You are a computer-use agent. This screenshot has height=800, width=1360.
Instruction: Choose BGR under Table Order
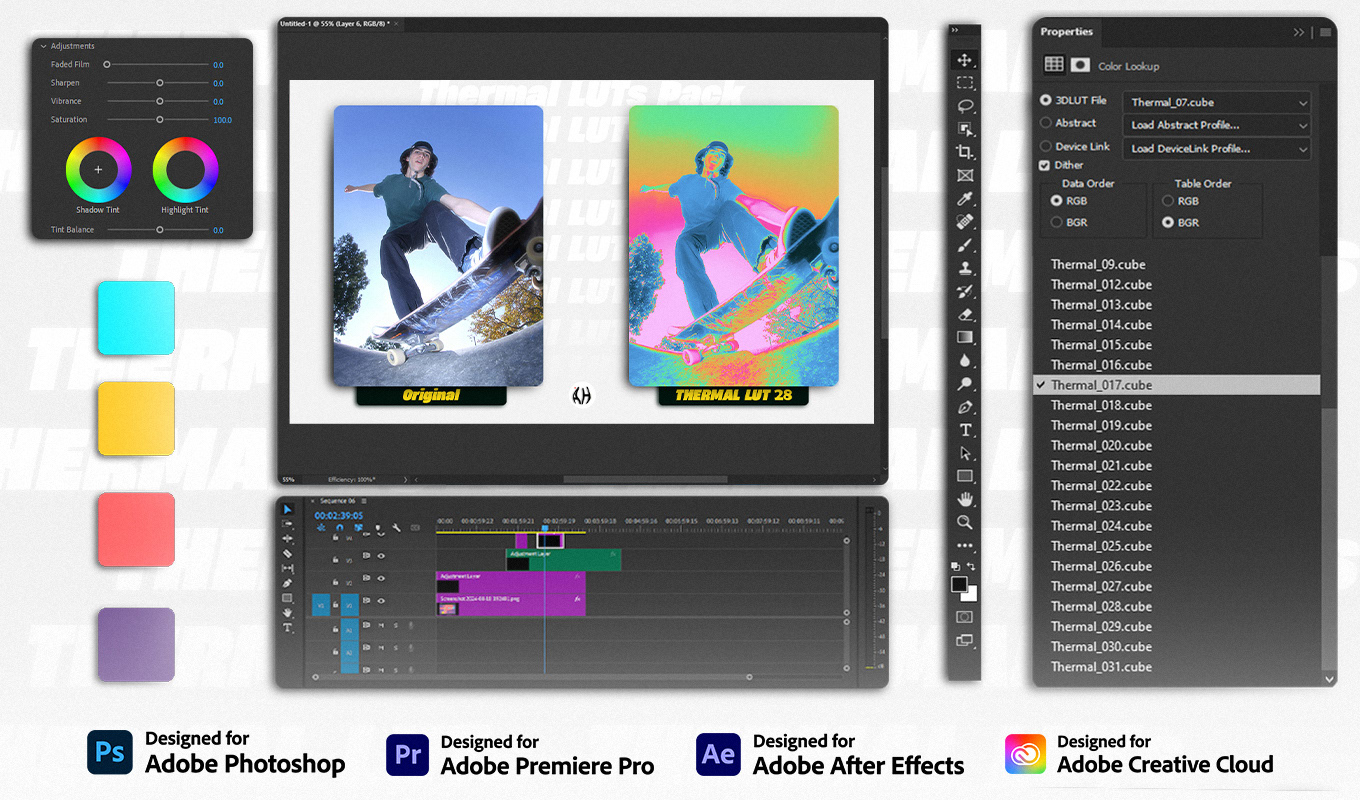(x=1168, y=222)
